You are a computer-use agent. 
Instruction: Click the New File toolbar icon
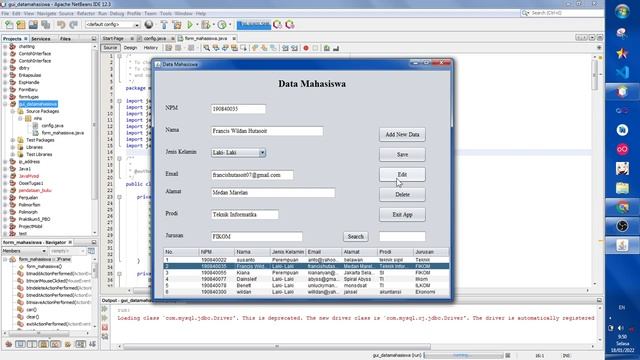pos(9,25)
